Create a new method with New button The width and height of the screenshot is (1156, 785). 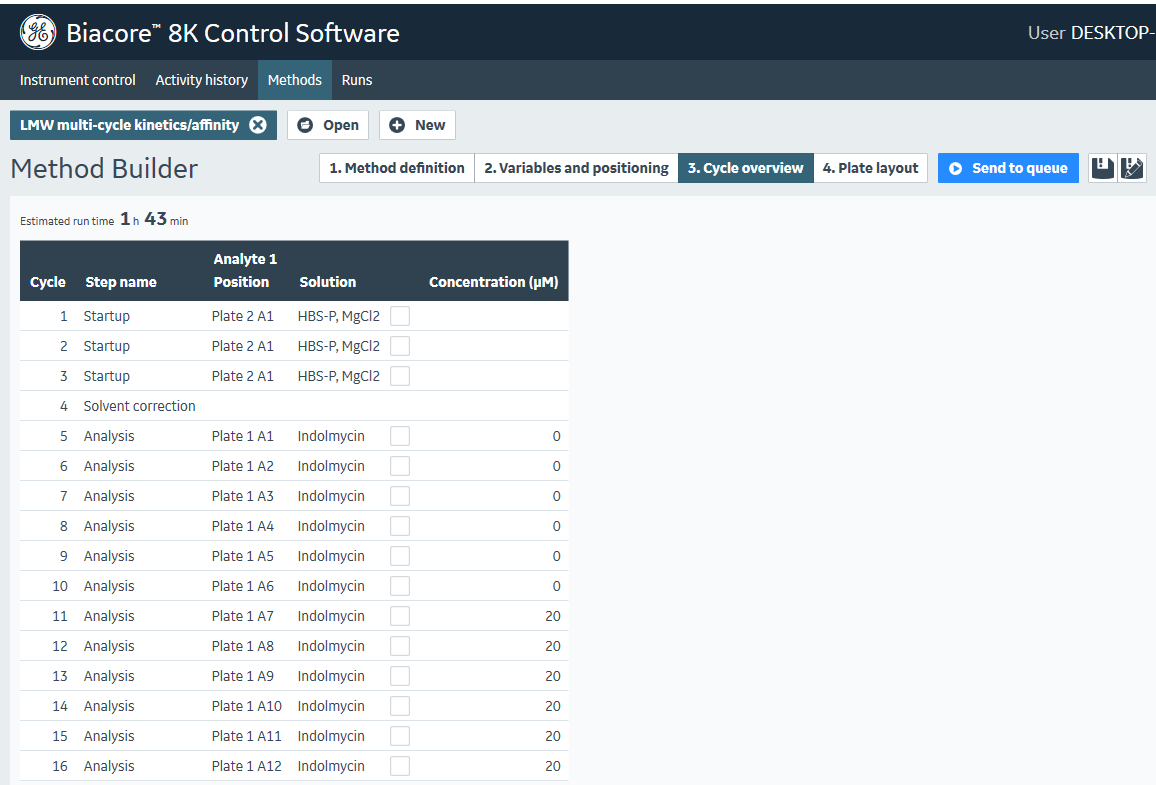[417, 125]
